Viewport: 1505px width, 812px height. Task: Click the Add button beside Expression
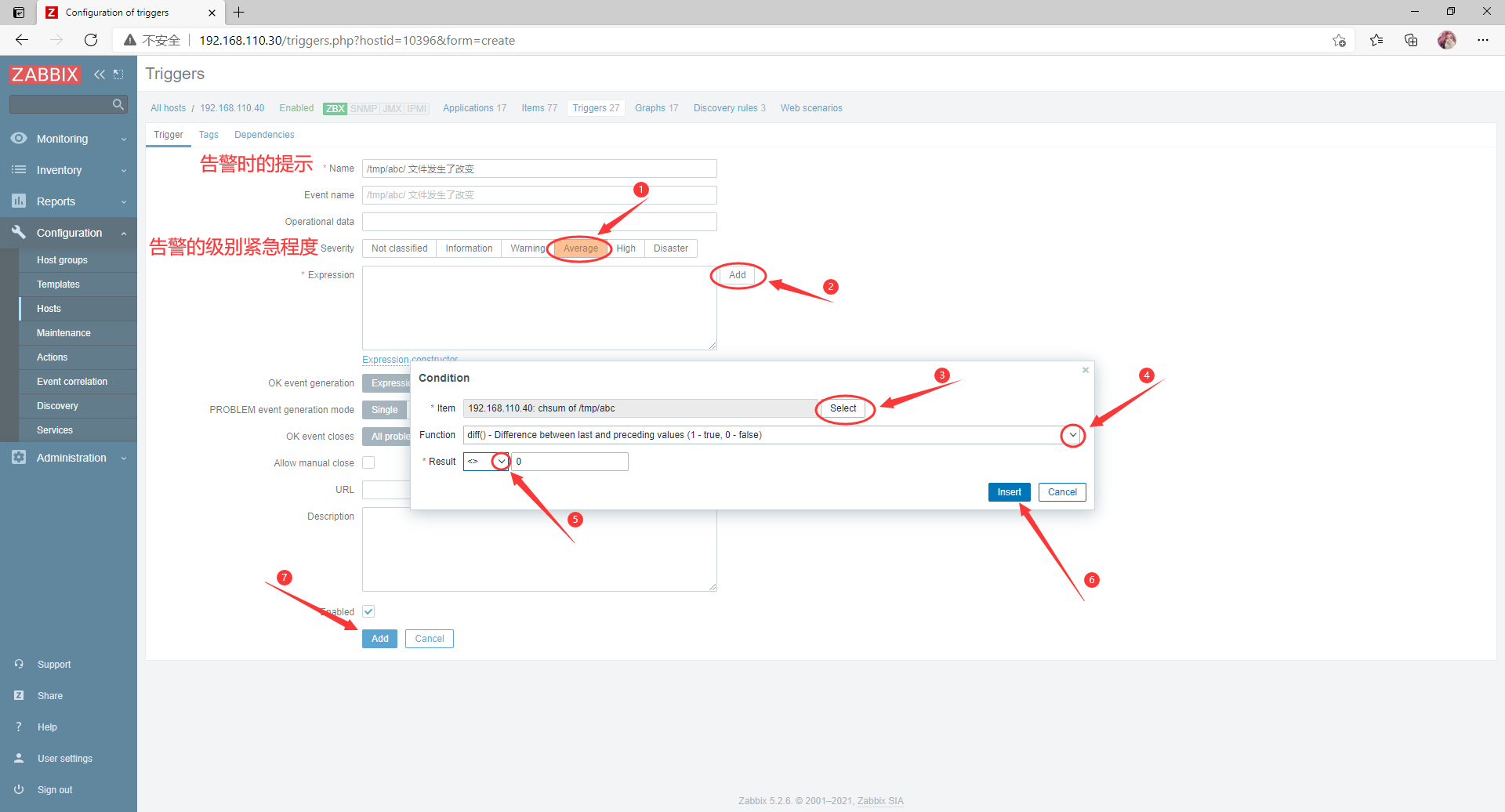point(738,275)
